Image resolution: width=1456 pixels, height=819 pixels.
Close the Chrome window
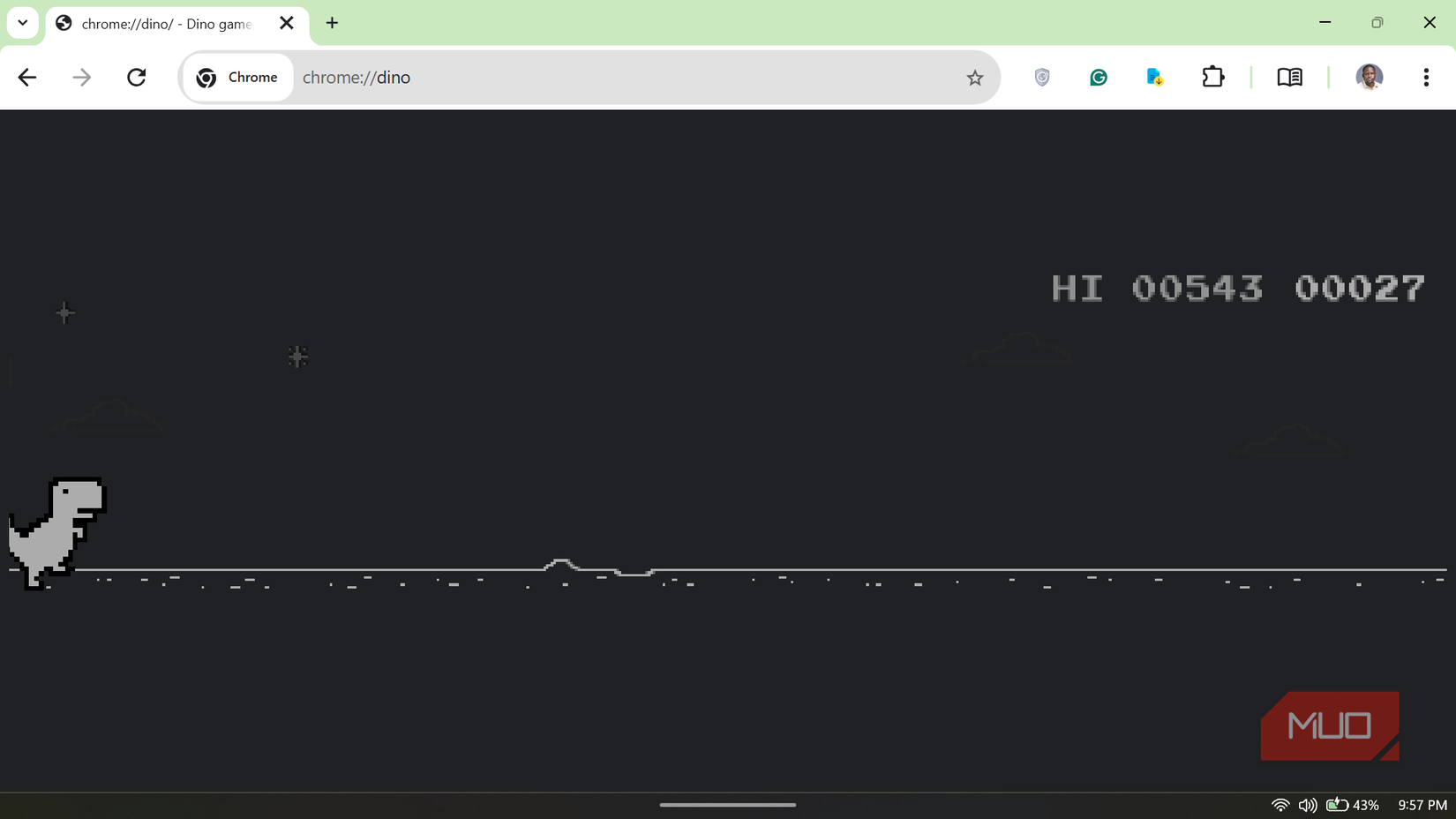coord(1430,23)
